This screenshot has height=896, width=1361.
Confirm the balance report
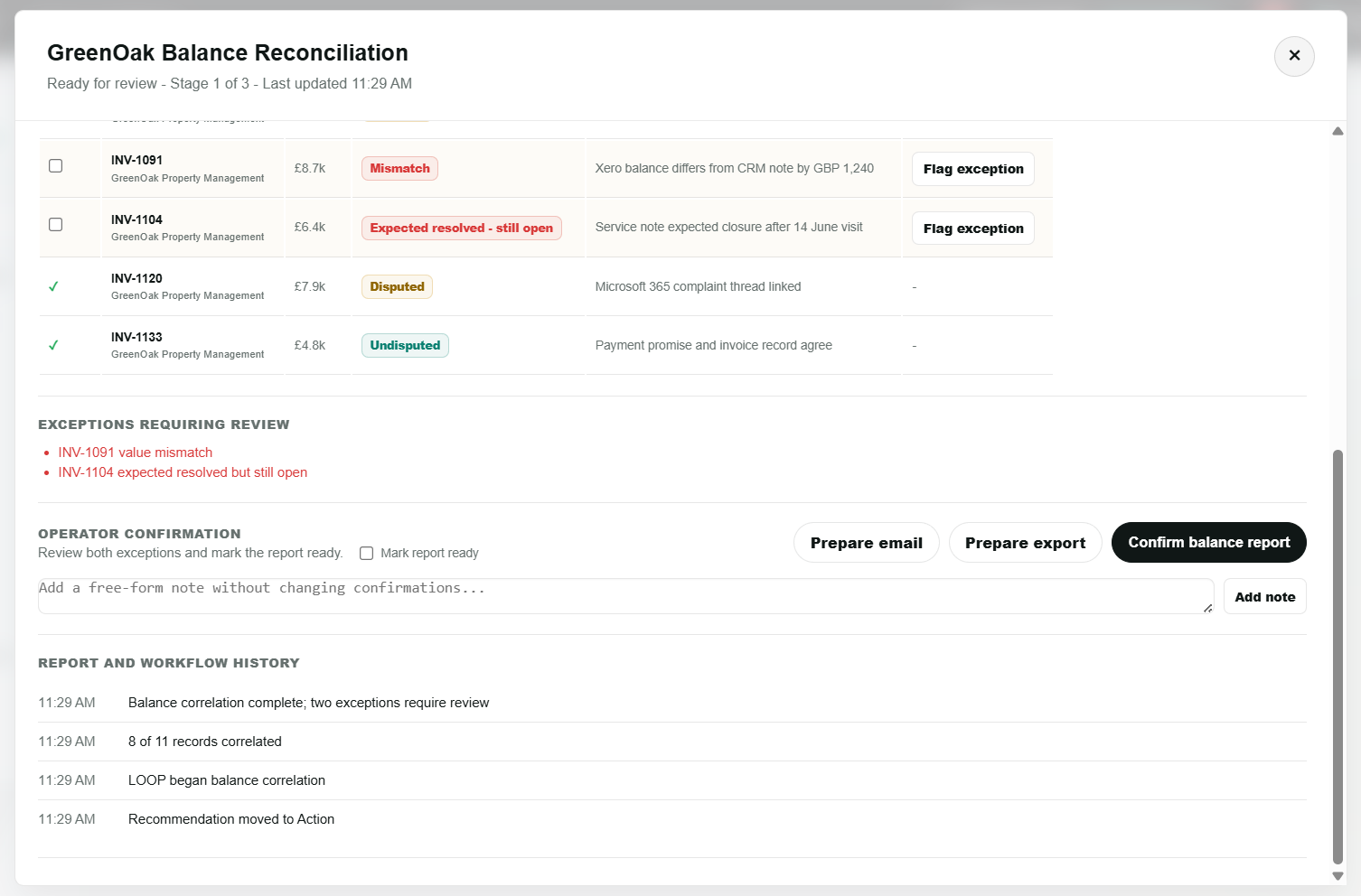click(1209, 543)
